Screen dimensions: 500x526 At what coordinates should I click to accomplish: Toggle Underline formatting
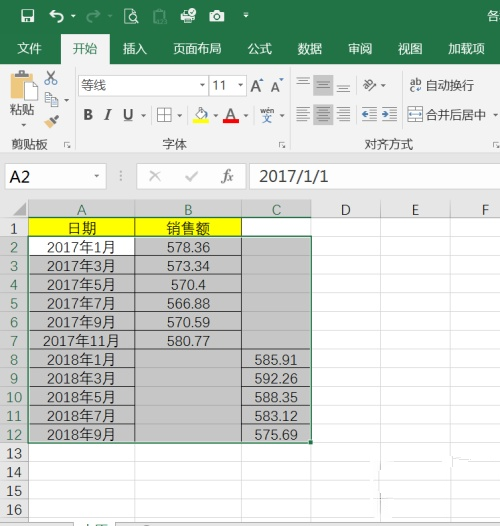coord(128,115)
